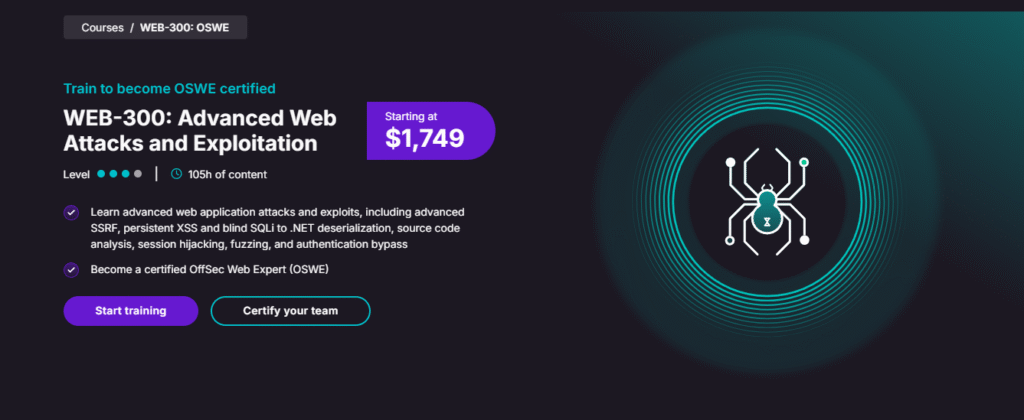Click the green dot on the spider's leg
The image size is (1024, 420).
click(804, 161)
